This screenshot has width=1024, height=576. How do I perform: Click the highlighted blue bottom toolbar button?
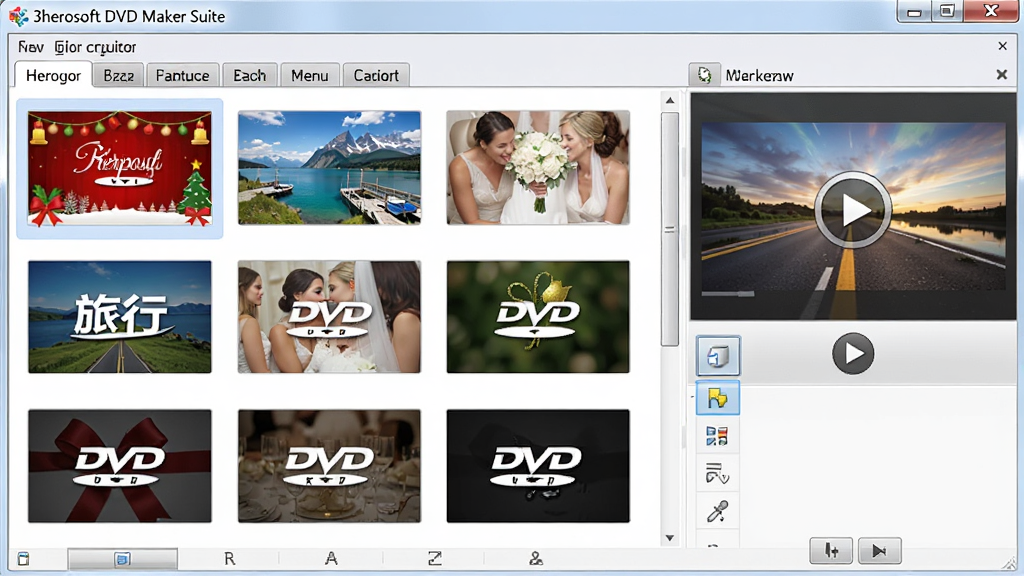(x=122, y=559)
